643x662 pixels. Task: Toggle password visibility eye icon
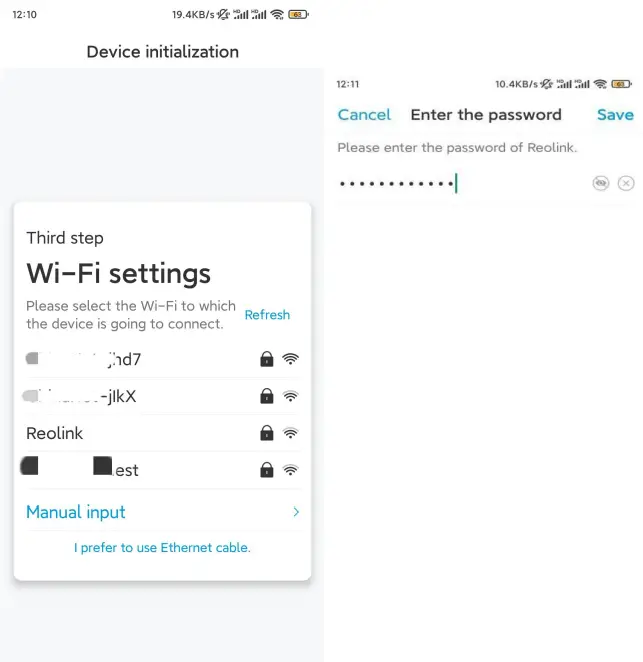[x=600, y=183]
